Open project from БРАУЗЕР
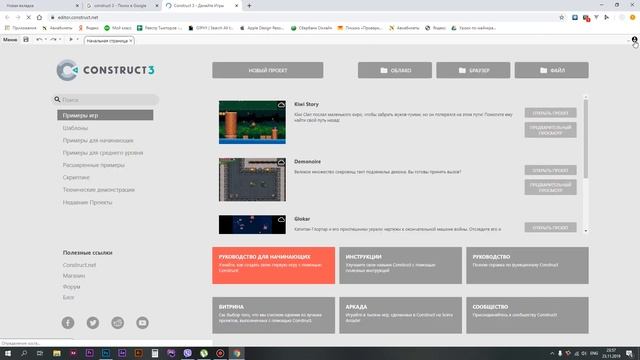The height and width of the screenshot is (360, 640). click(473, 70)
